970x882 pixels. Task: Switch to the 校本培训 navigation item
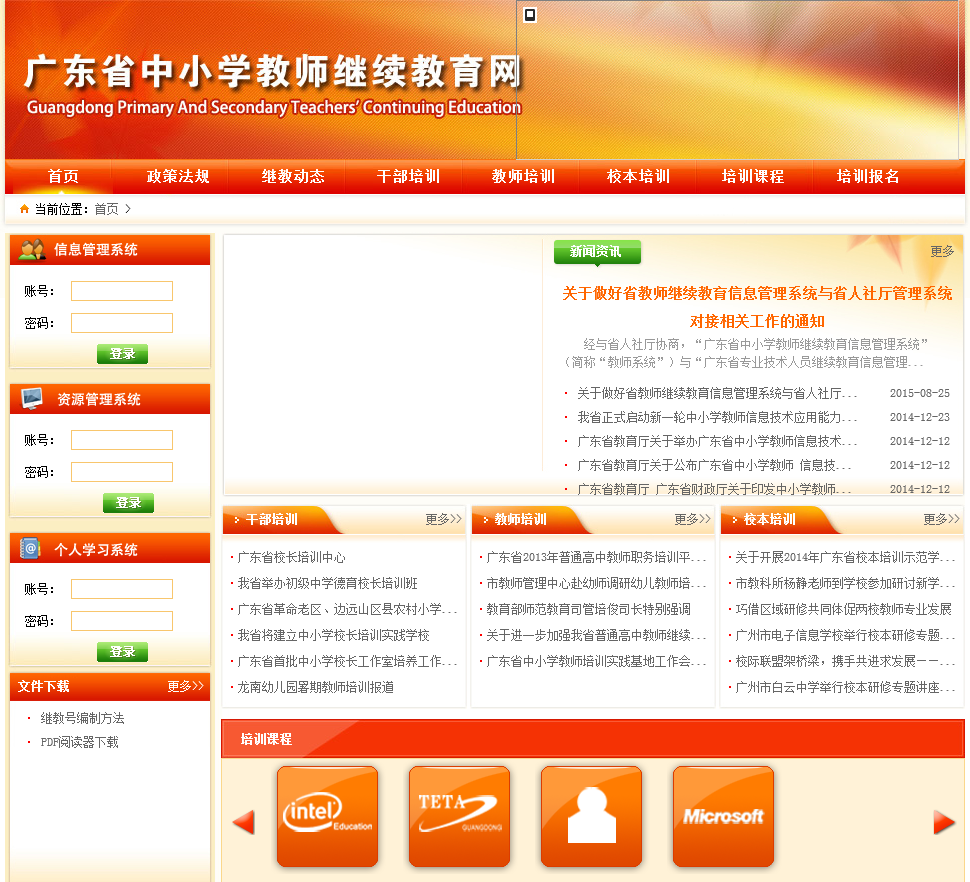(638, 176)
